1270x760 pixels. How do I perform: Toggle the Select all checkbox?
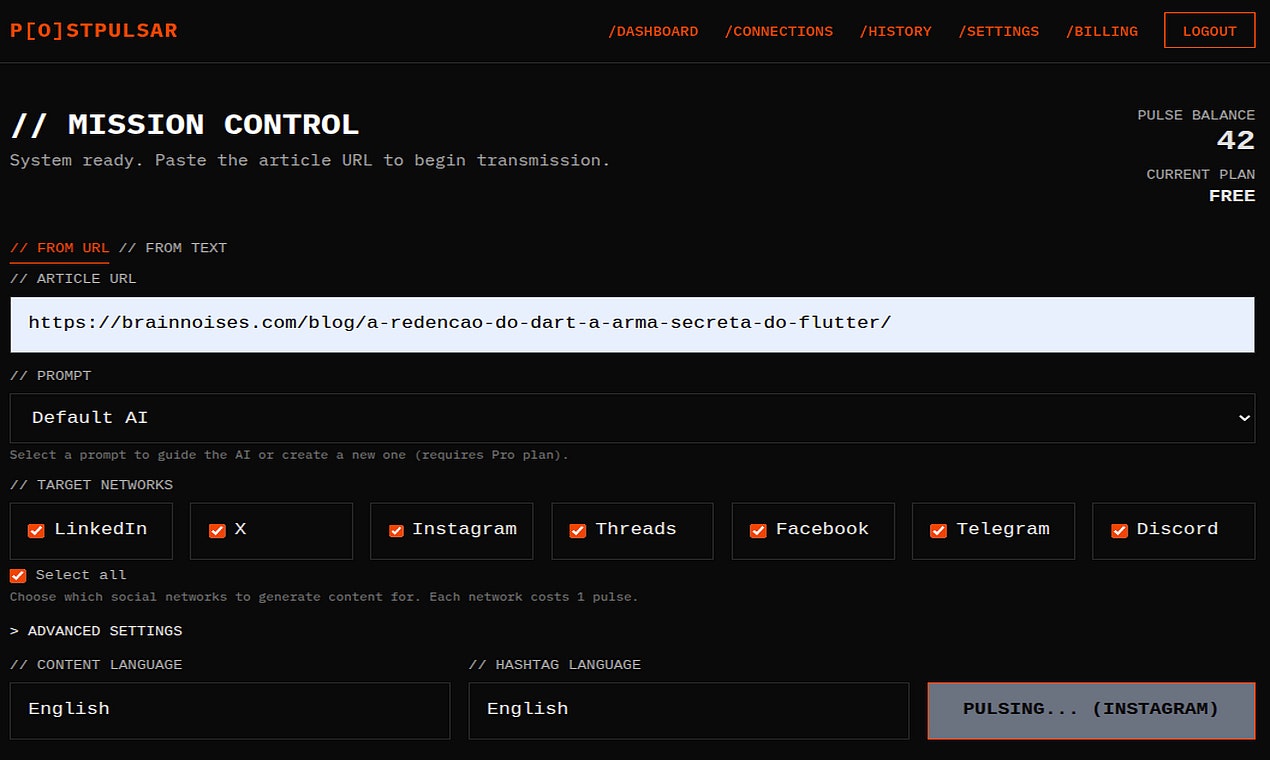tap(18, 575)
